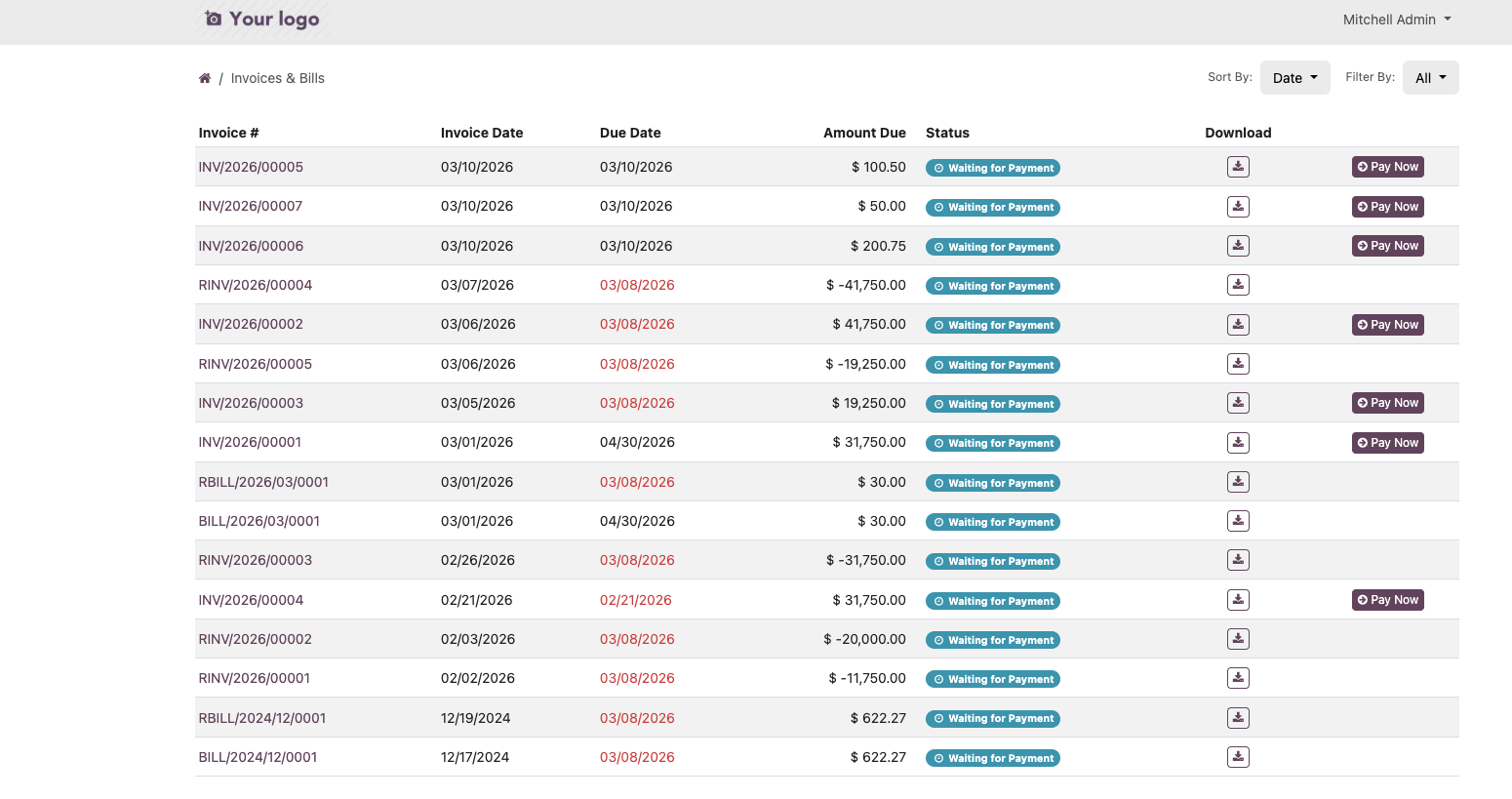Download INV/2026/00002 document
This screenshot has width=1512, height=799.
click(x=1238, y=325)
